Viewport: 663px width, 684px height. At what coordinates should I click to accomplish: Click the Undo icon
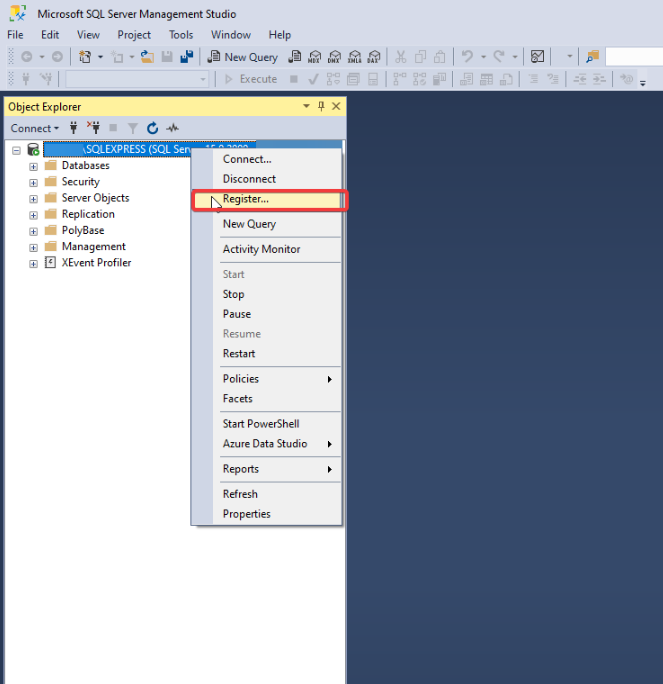(467, 57)
